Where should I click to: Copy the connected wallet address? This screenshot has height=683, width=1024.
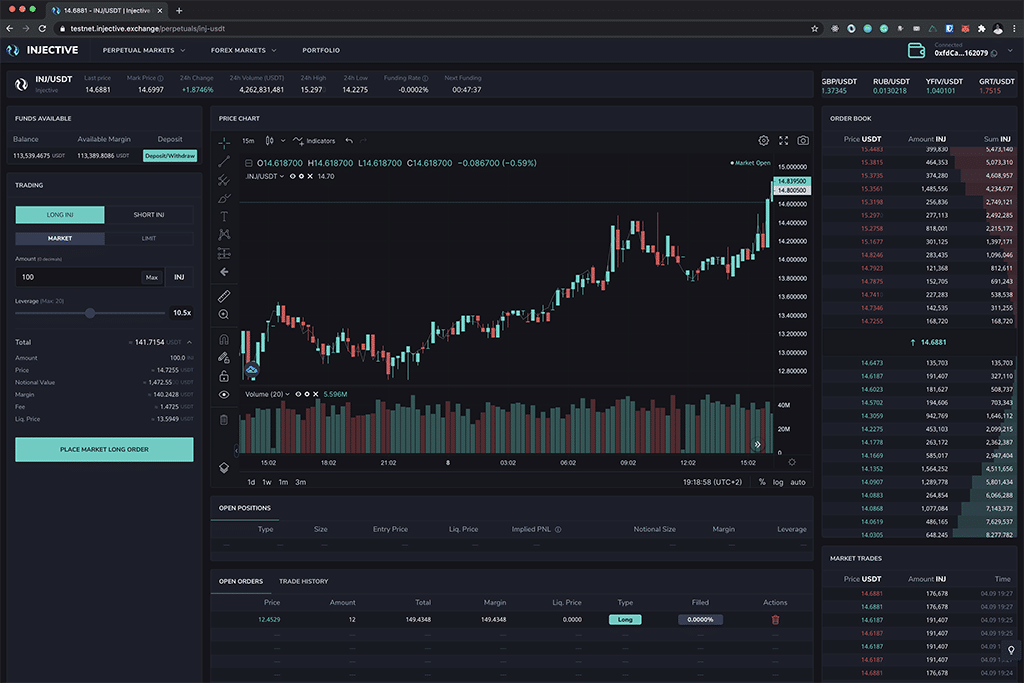pos(995,54)
